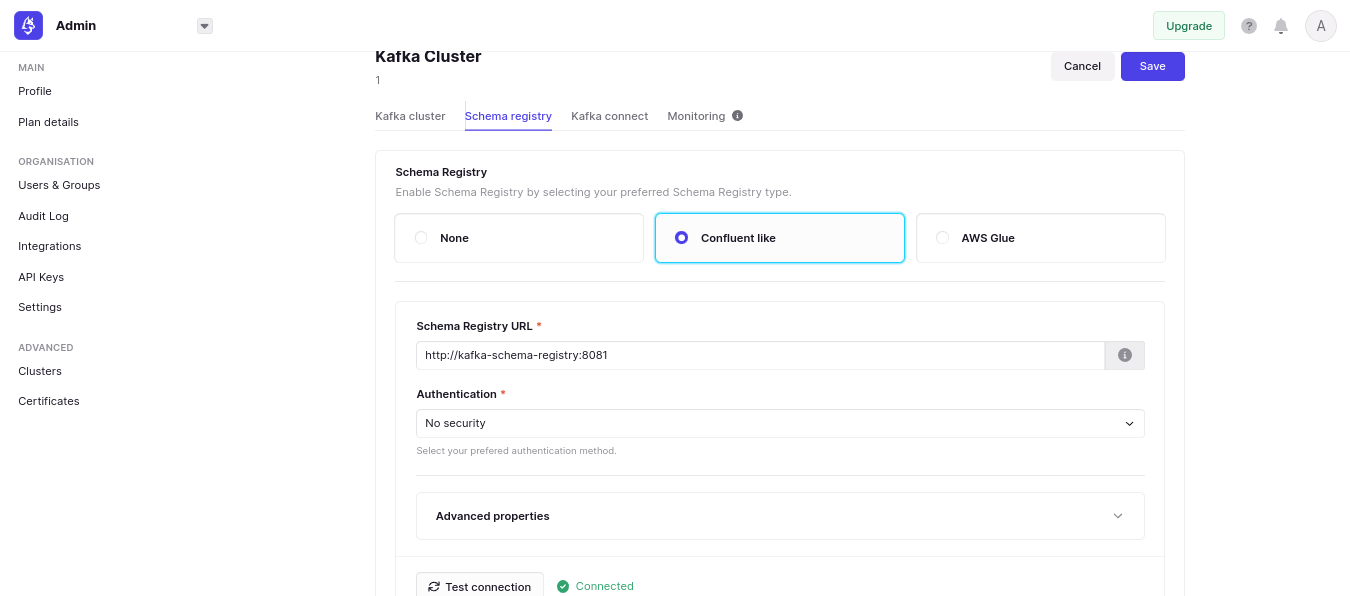Screen dimensions: 1350x596
Task: Open the Authentication dropdown
Action: 780,423
